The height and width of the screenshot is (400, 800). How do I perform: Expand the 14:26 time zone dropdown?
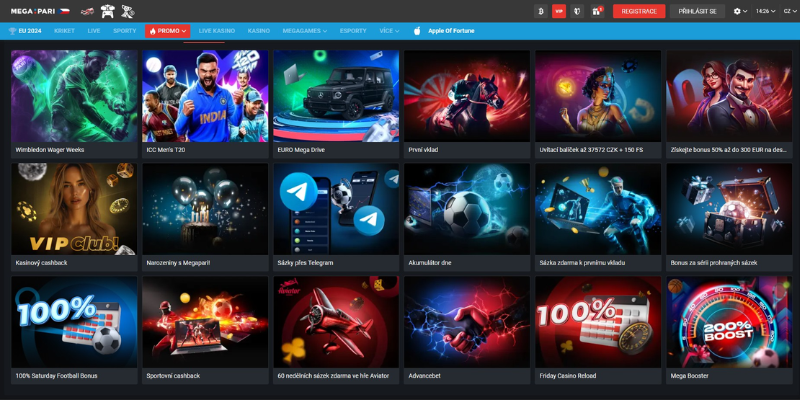765,11
